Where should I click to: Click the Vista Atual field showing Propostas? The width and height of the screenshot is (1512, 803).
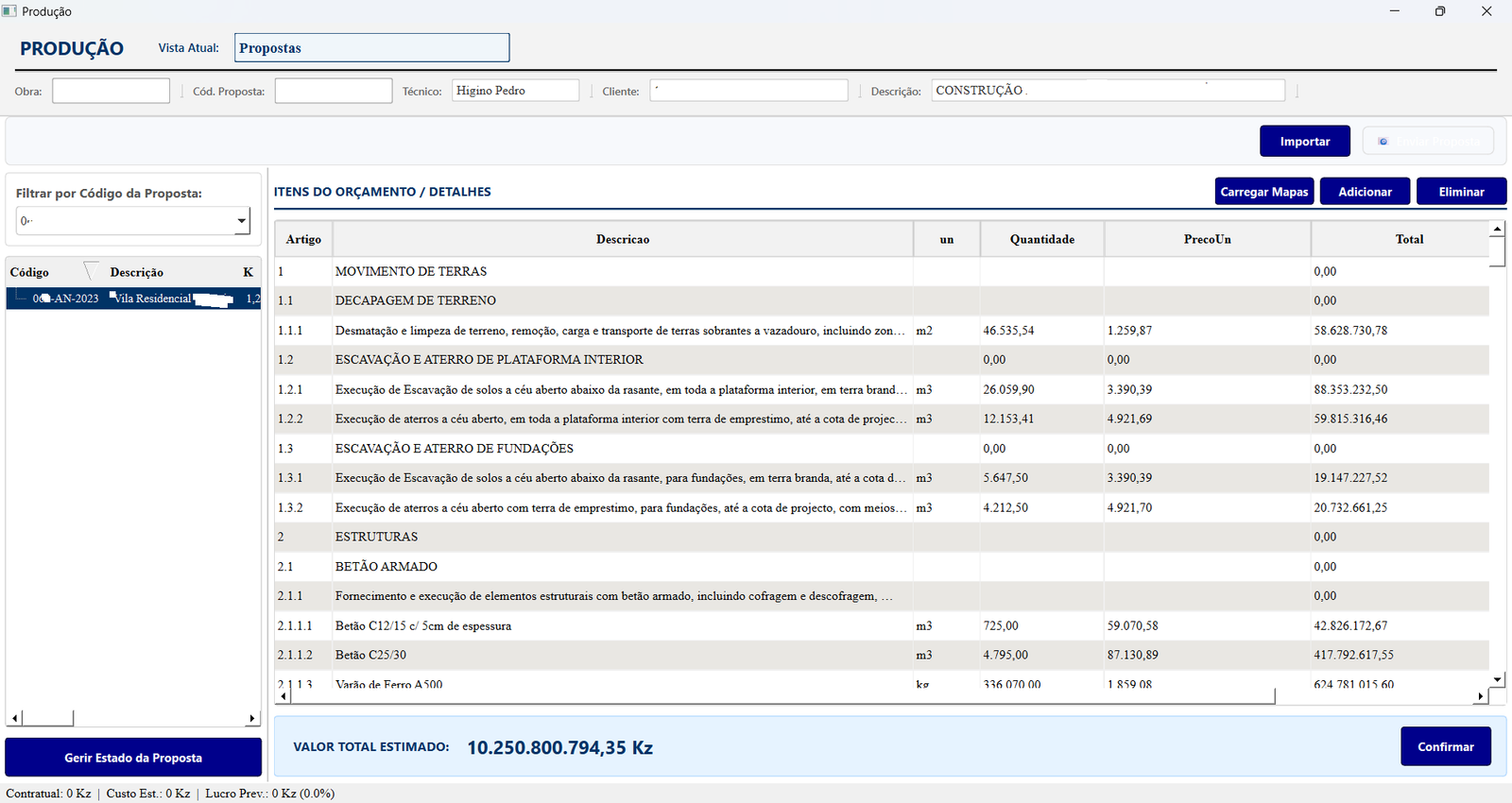point(371,48)
